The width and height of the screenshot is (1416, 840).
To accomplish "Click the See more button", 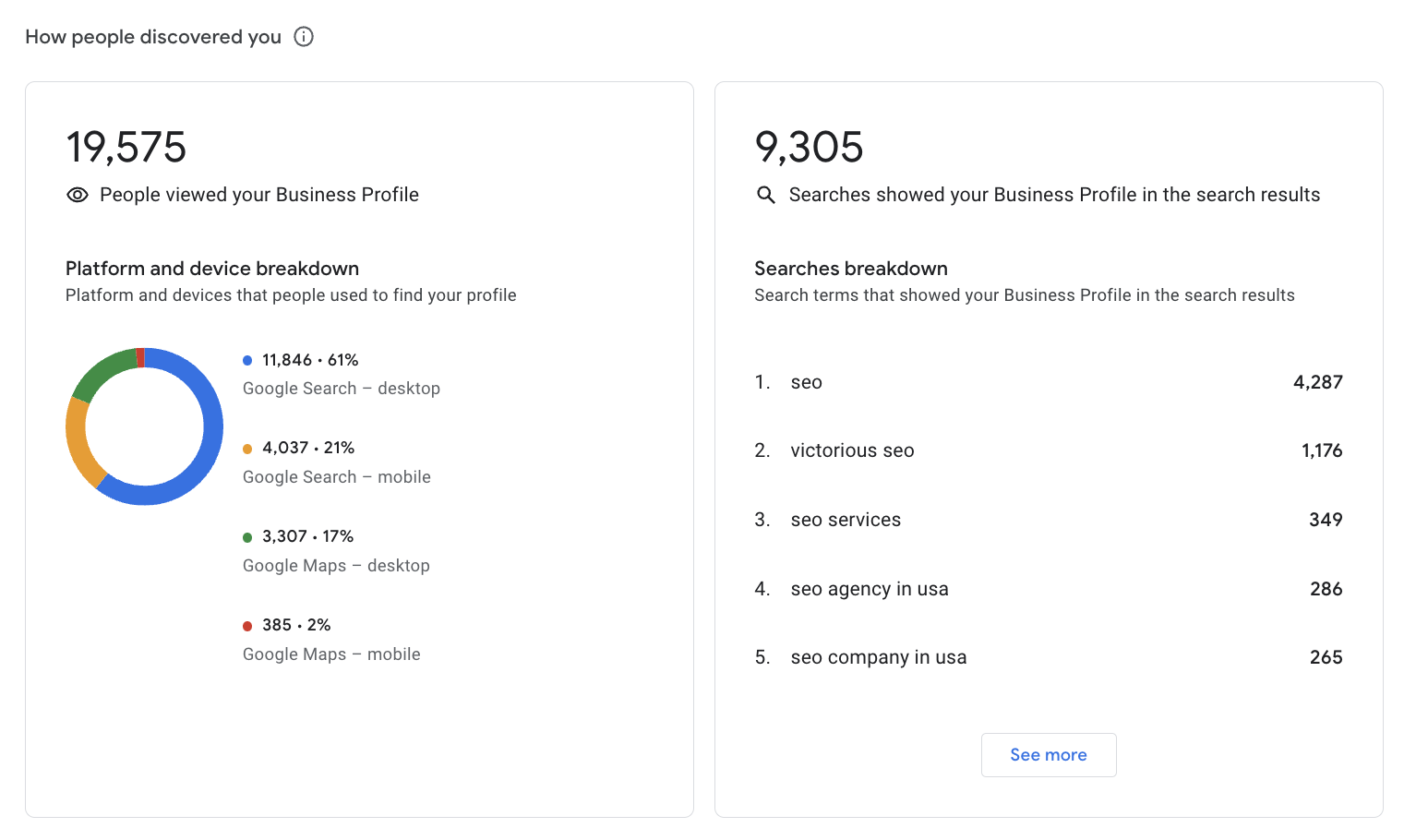I will 1048,755.
